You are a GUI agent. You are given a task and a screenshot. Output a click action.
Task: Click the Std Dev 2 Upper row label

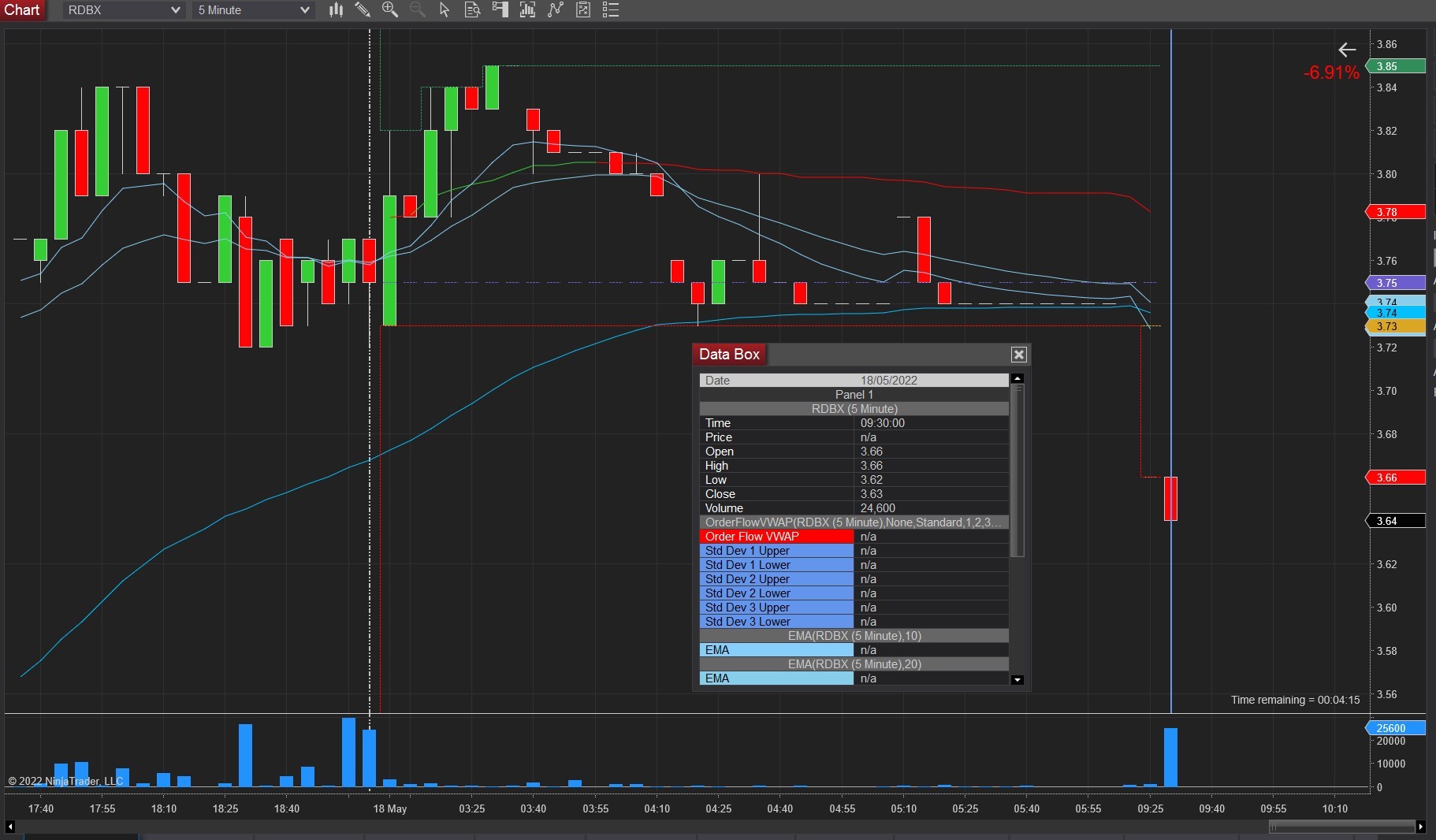(x=776, y=579)
